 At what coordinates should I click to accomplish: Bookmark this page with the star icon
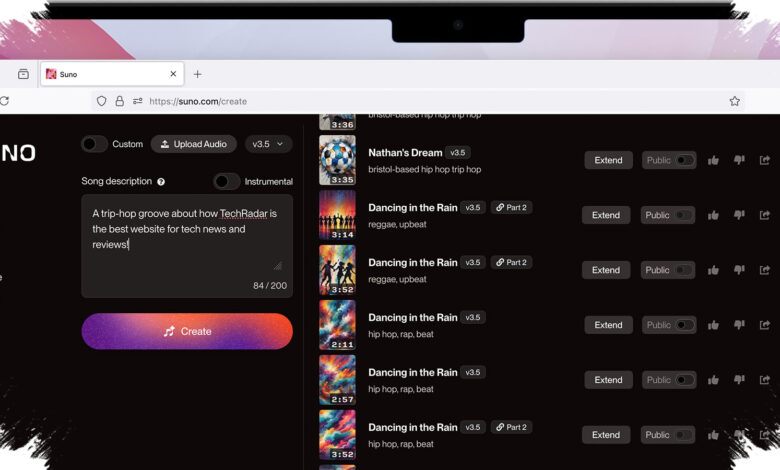point(734,101)
